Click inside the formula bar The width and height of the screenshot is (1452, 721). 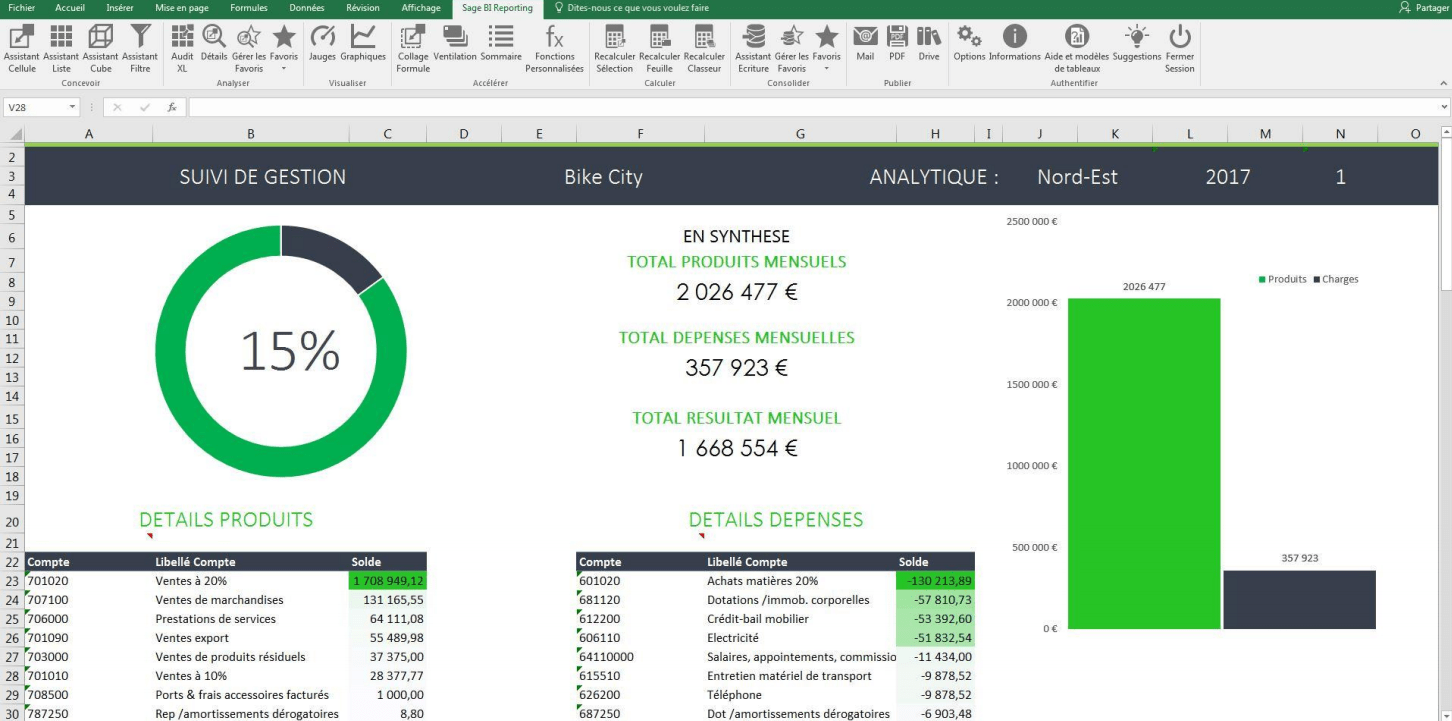click(814, 107)
